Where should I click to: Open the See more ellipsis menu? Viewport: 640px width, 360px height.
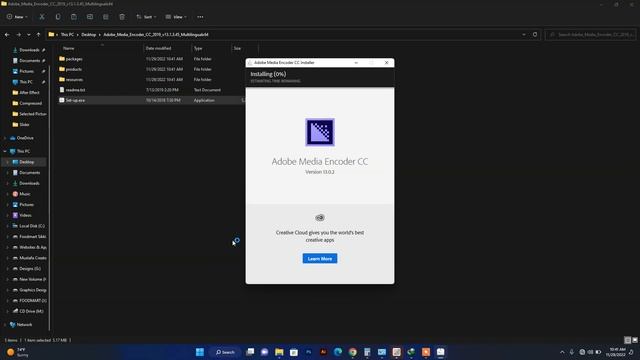(200, 17)
